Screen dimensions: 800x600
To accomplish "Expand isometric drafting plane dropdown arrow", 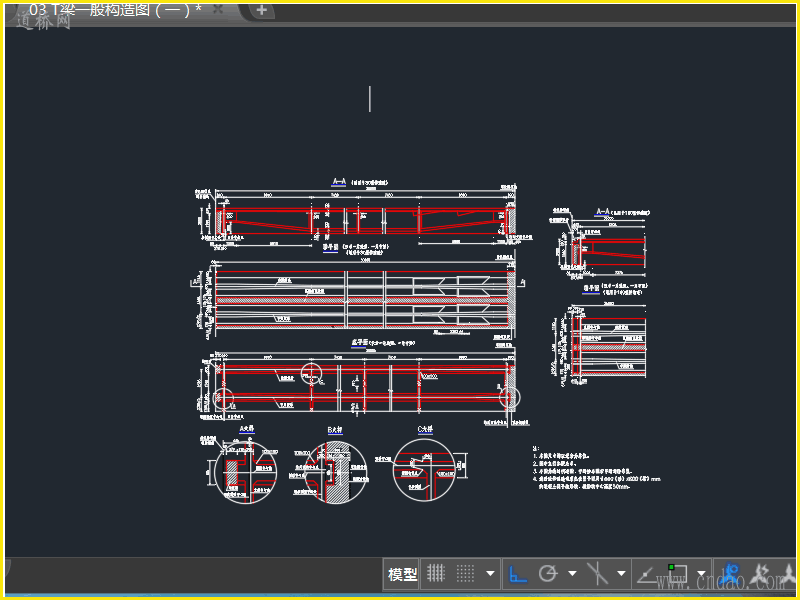I will coord(621,574).
